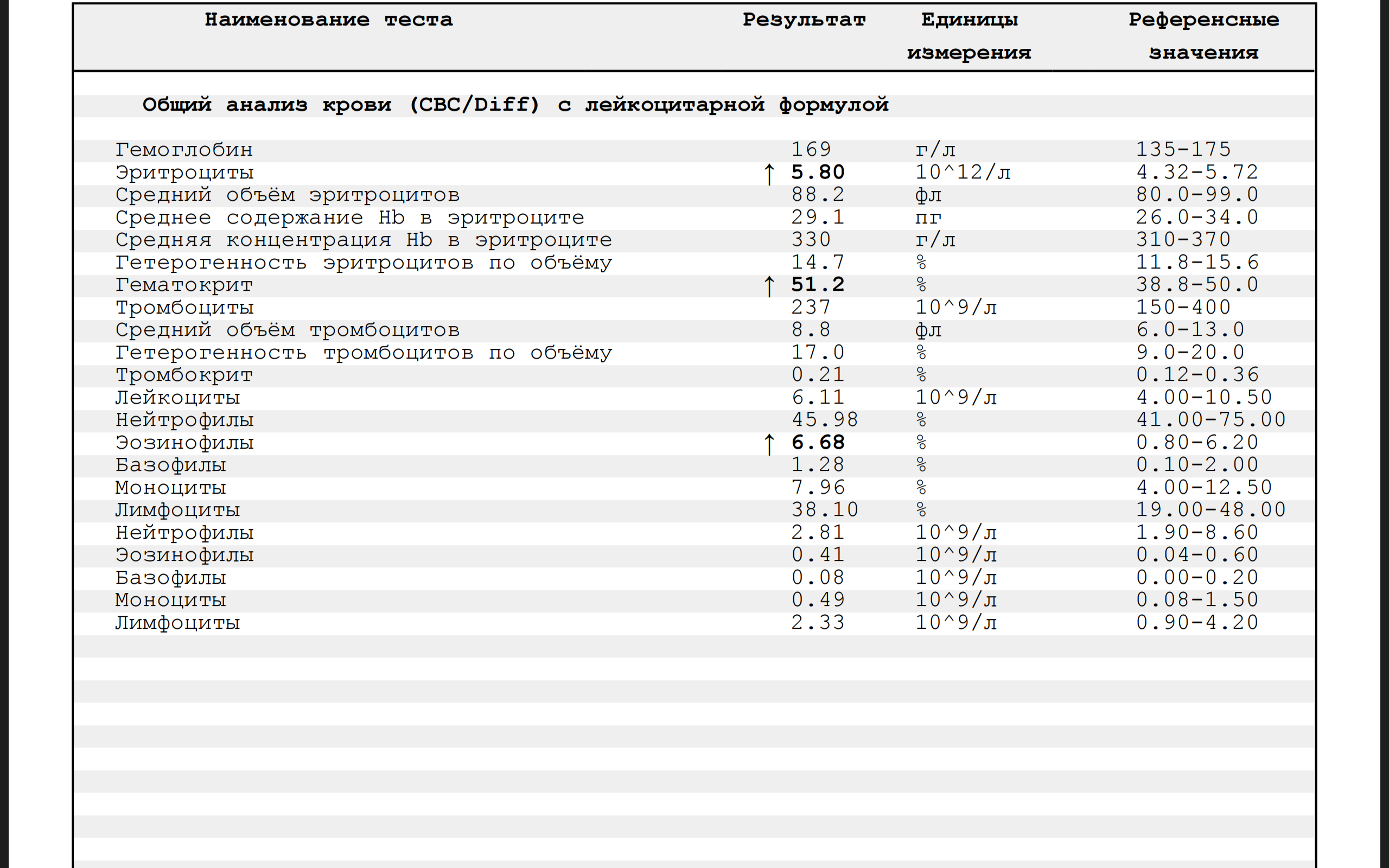Click the up arrow beside Эритроциты result
The width and height of the screenshot is (1389, 868).
pos(769,174)
